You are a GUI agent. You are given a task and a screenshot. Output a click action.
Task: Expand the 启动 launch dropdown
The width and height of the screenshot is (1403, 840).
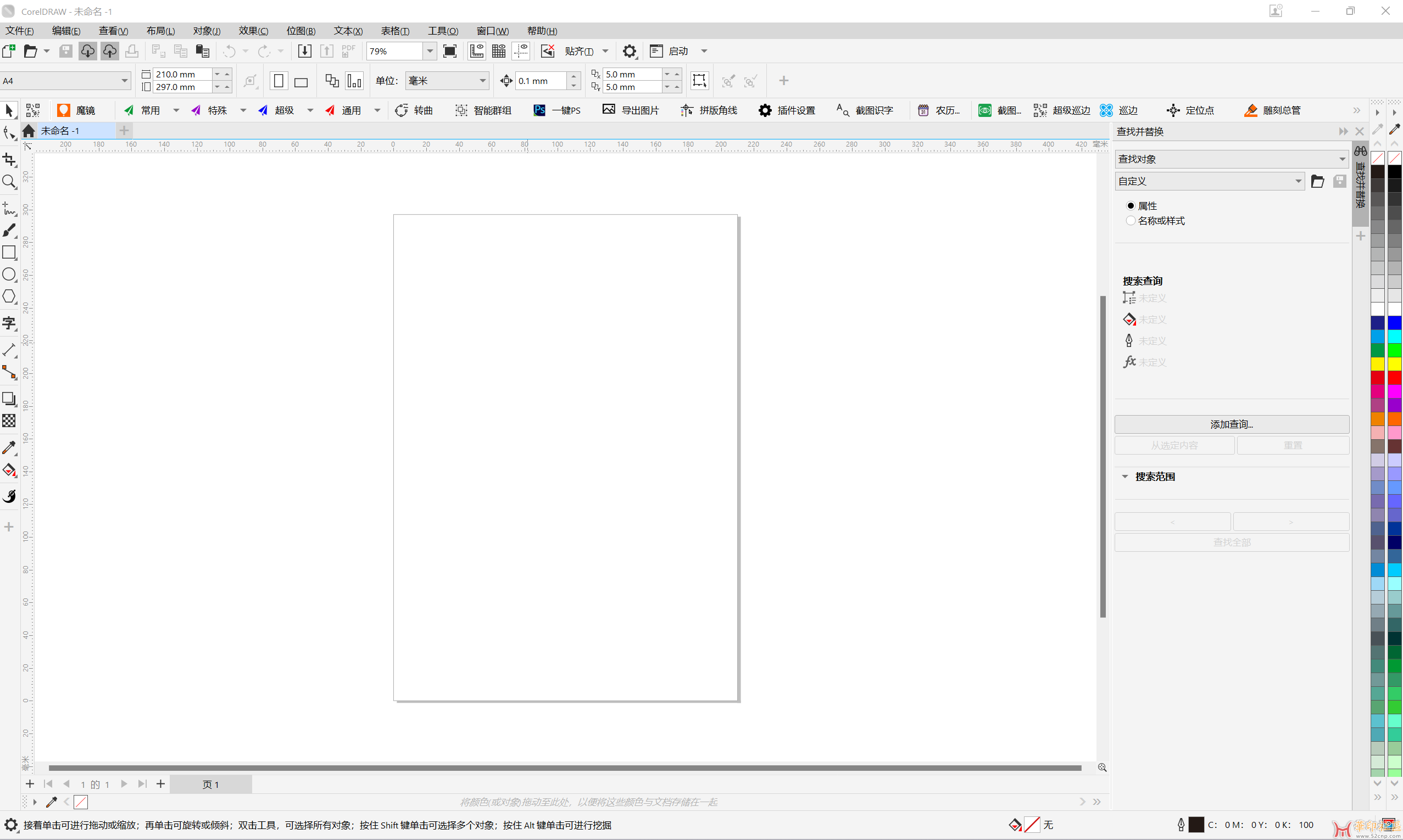tap(704, 51)
